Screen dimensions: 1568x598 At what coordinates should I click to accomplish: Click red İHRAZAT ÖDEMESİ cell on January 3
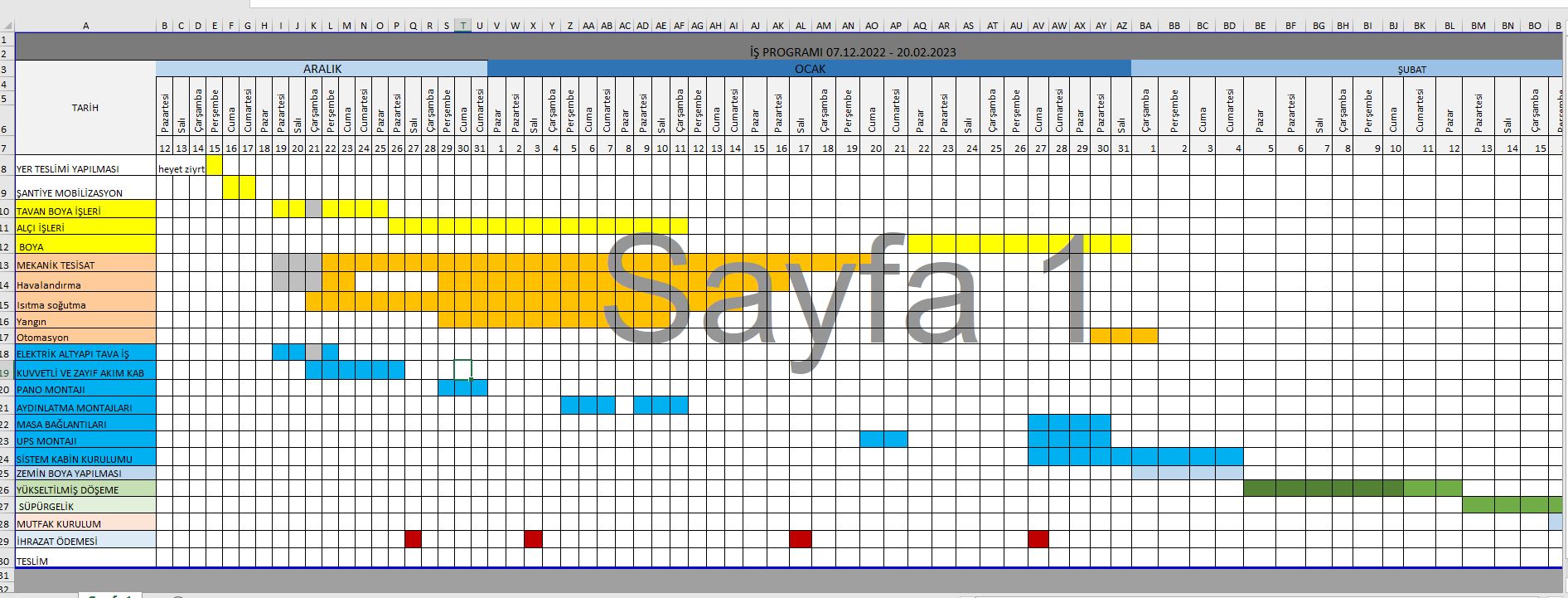pos(533,539)
